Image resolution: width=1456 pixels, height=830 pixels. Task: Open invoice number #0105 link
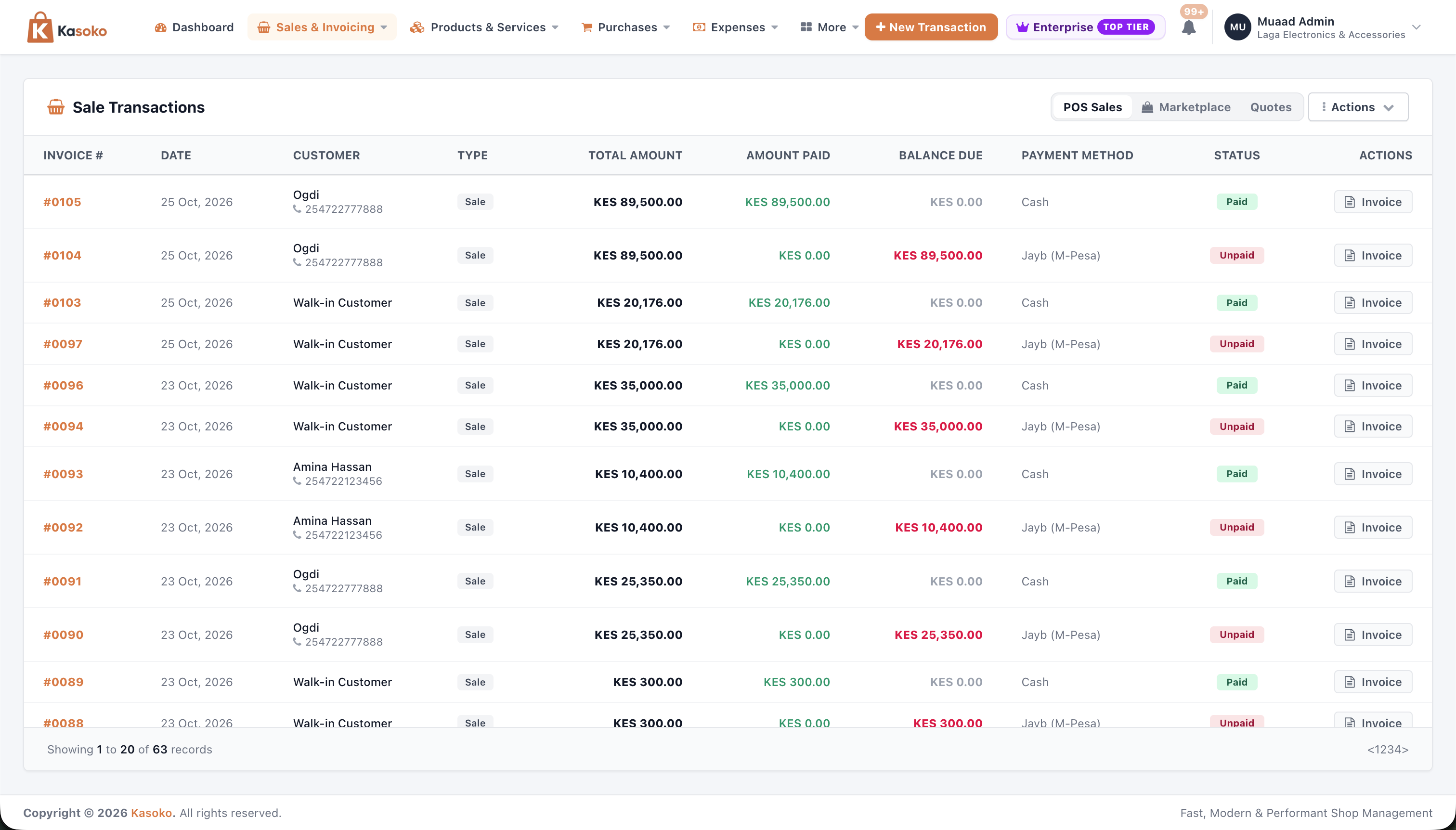tap(62, 202)
